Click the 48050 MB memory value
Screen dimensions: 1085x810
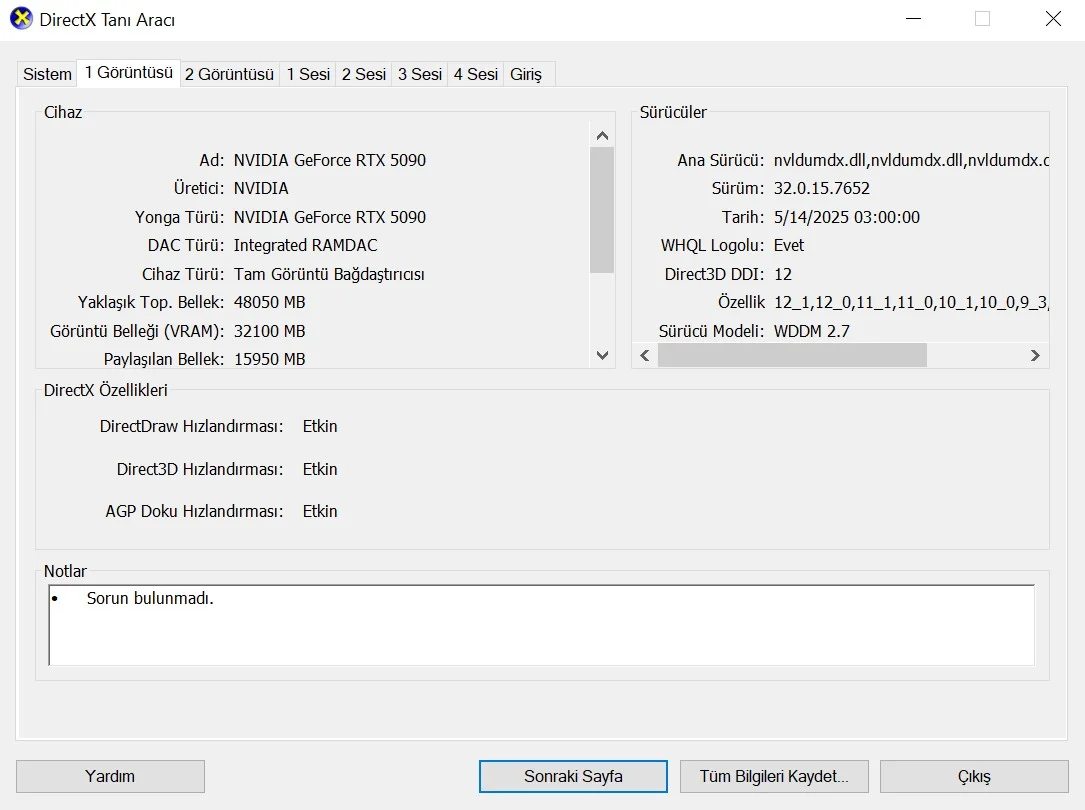coord(269,302)
